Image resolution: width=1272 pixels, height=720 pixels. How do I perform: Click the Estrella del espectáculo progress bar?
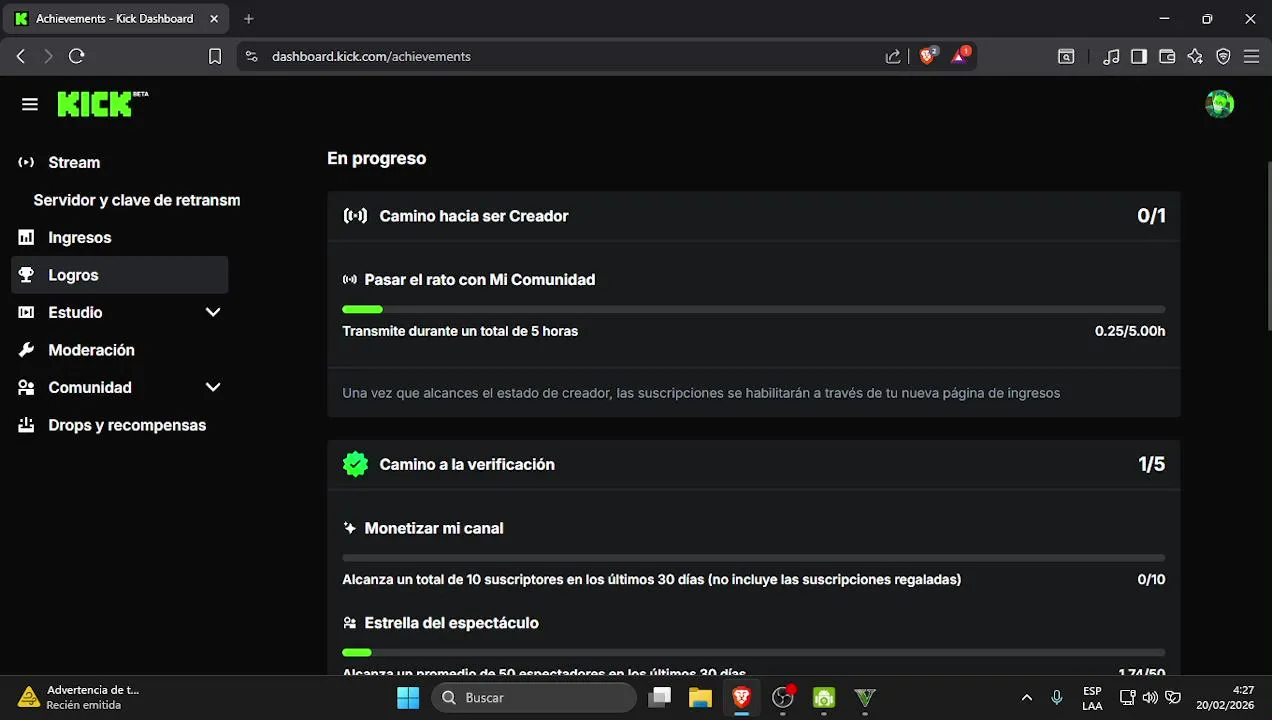[753, 652]
